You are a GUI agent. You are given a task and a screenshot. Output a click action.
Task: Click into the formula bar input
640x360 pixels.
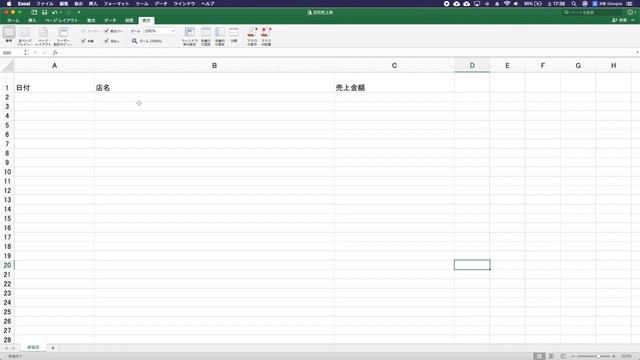(347, 53)
